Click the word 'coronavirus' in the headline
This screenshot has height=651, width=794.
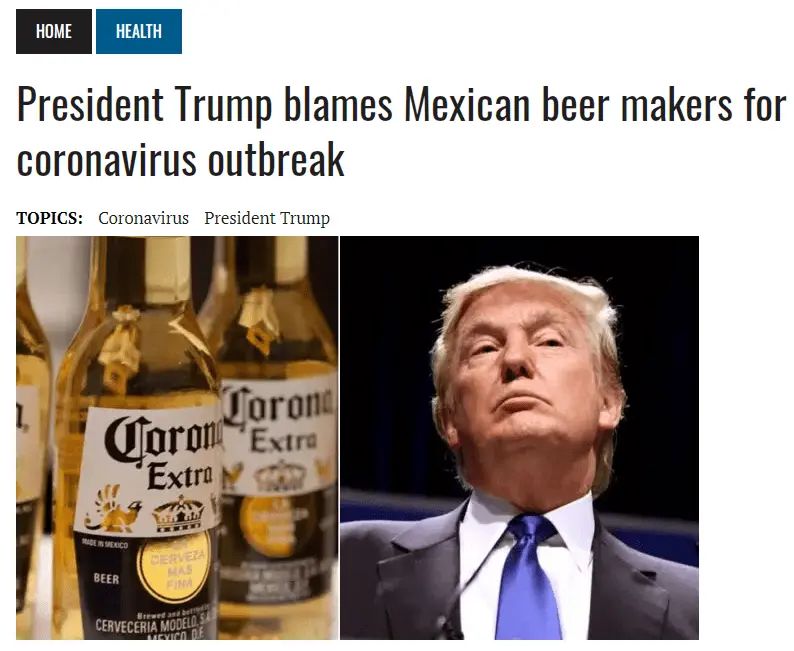click(x=104, y=160)
